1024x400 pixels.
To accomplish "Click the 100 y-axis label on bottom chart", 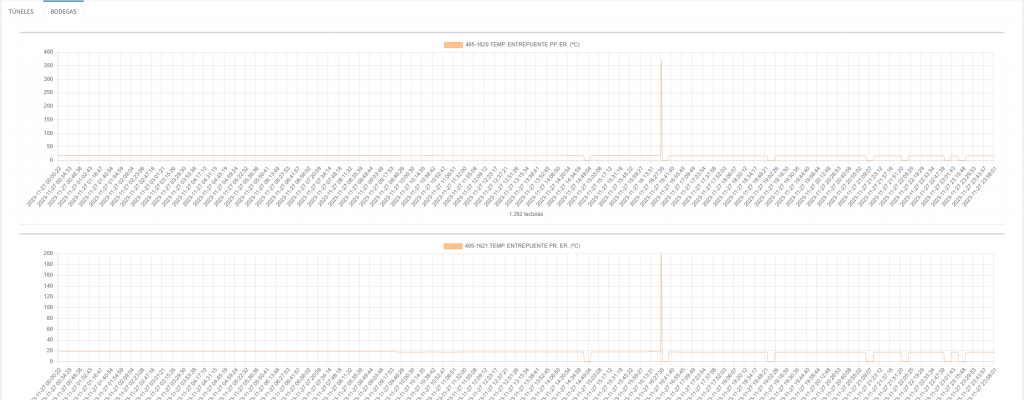I will (47, 307).
